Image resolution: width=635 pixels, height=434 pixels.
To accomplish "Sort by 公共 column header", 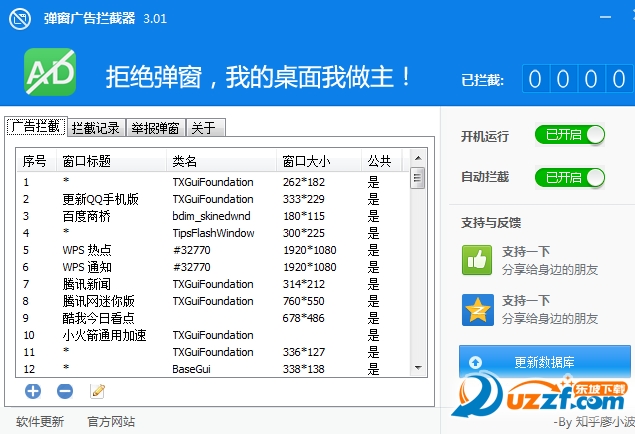I will pos(381,161).
